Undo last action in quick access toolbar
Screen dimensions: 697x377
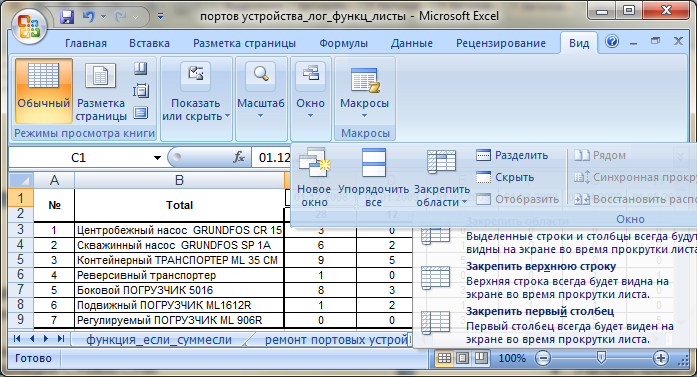[88, 17]
